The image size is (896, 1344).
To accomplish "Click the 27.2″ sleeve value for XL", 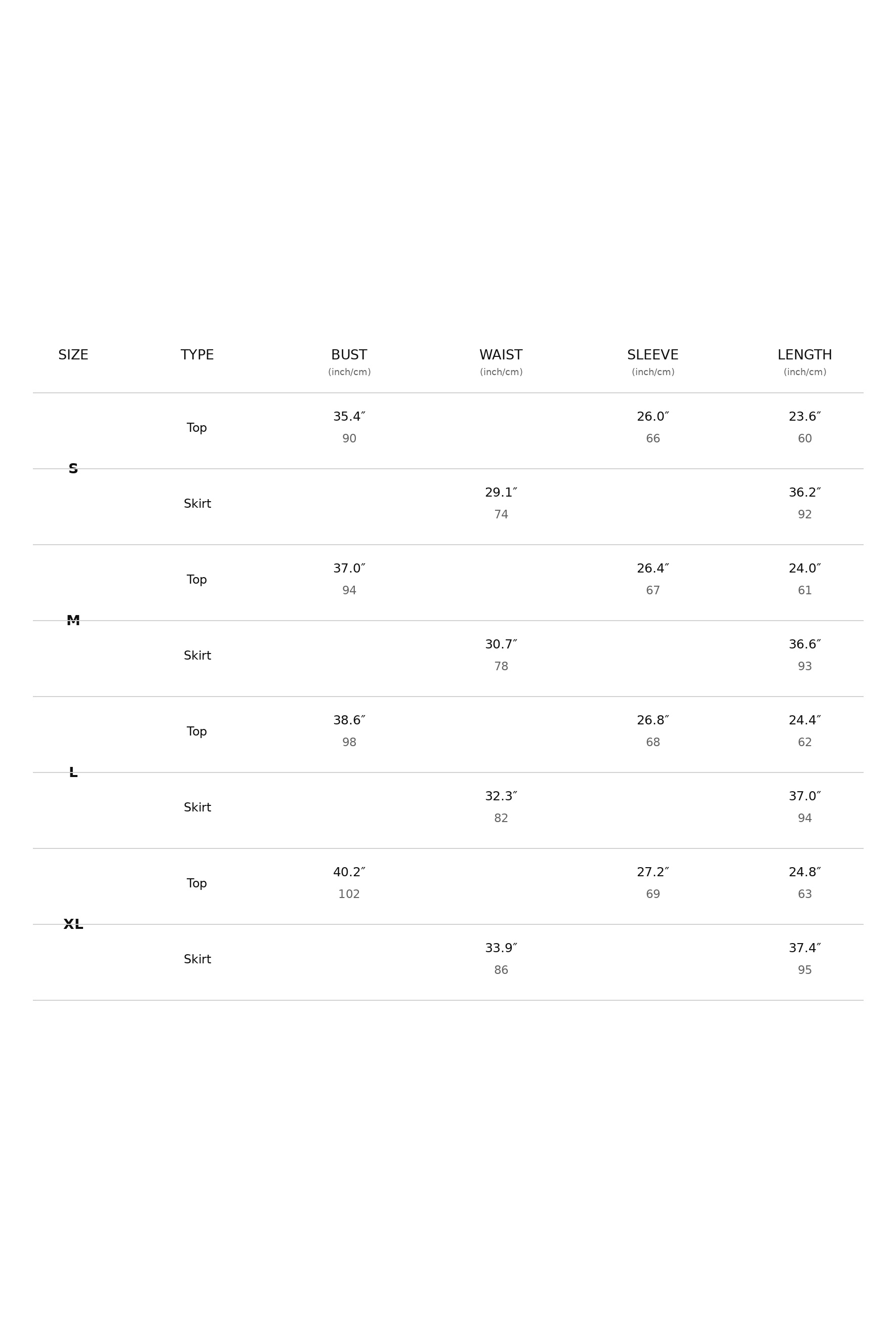I will (x=653, y=873).
